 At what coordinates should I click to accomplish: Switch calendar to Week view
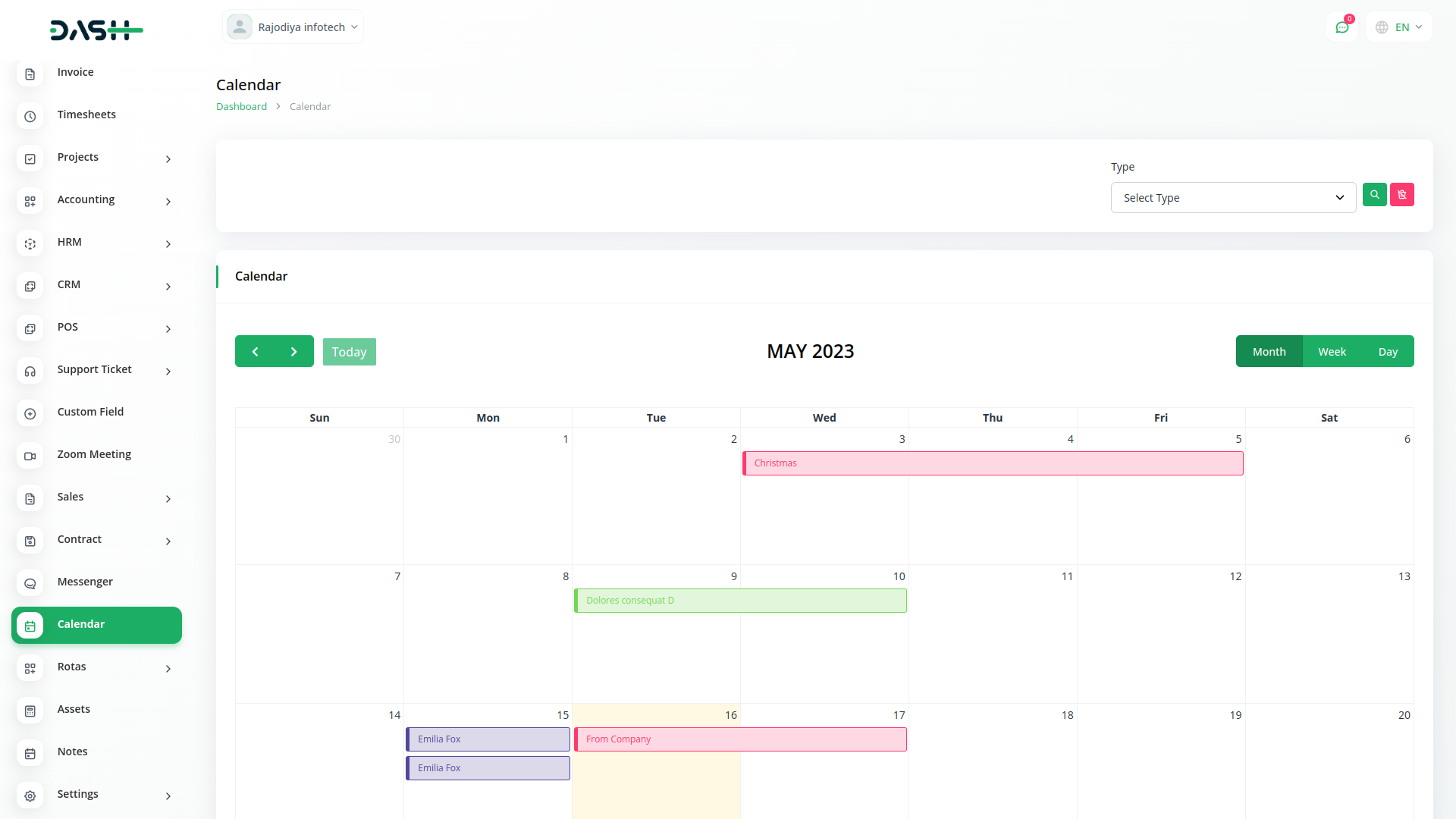(1332, 351)
